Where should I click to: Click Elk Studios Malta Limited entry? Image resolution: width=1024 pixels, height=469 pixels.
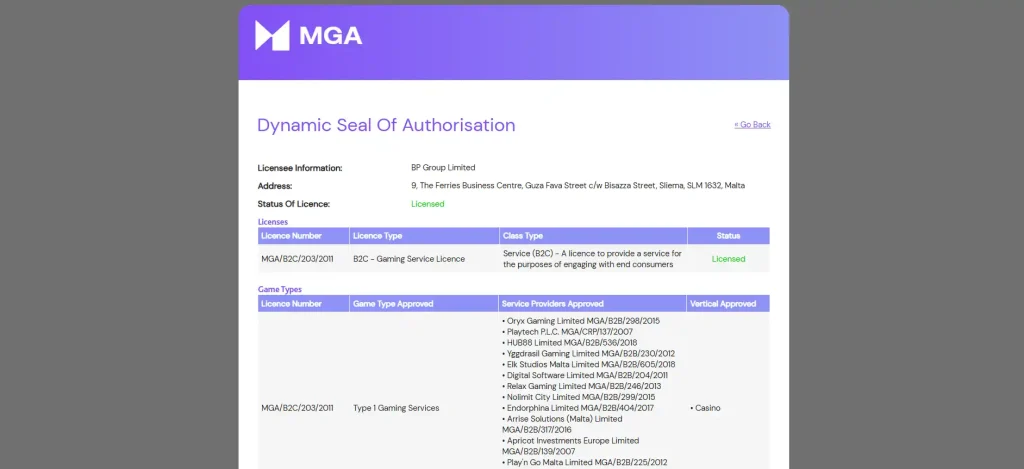[x=589, y=364]
